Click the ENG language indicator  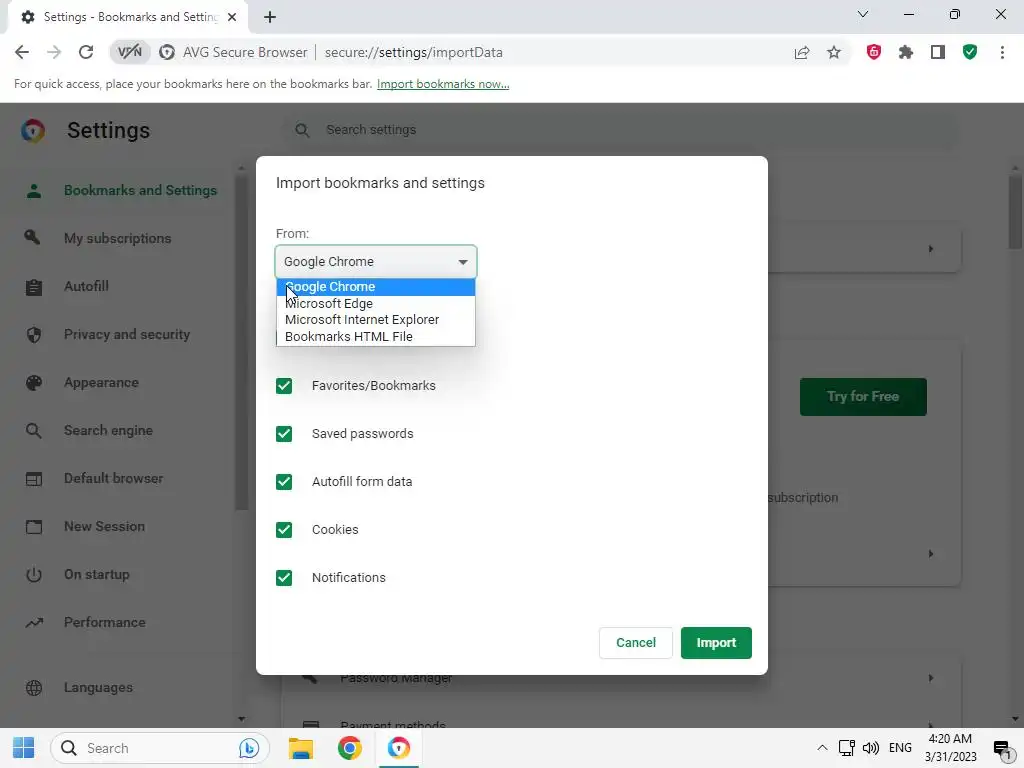tap(900, 748)
